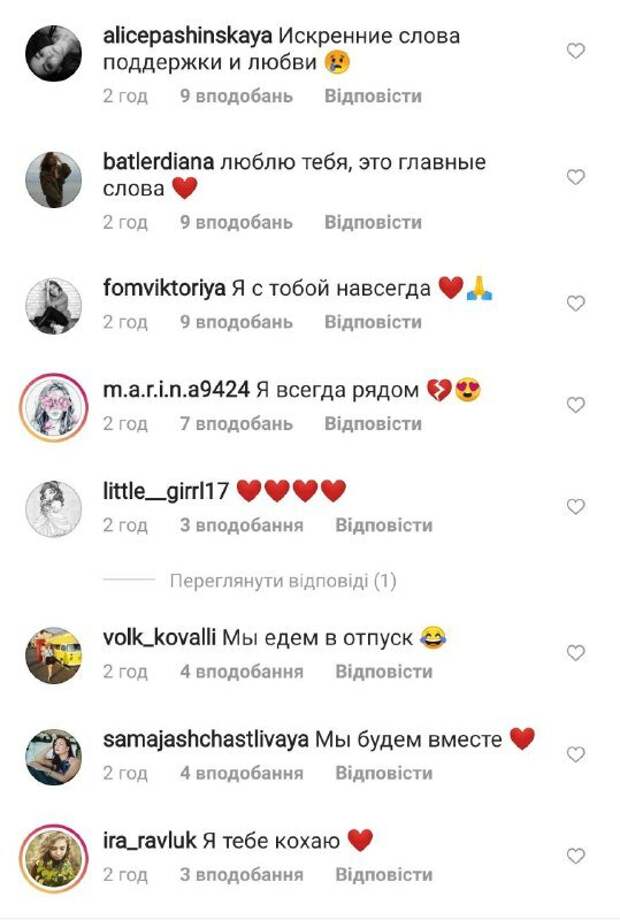
Task: Reply to volk_kovalli's vacation comment
Action: [384, 672]
